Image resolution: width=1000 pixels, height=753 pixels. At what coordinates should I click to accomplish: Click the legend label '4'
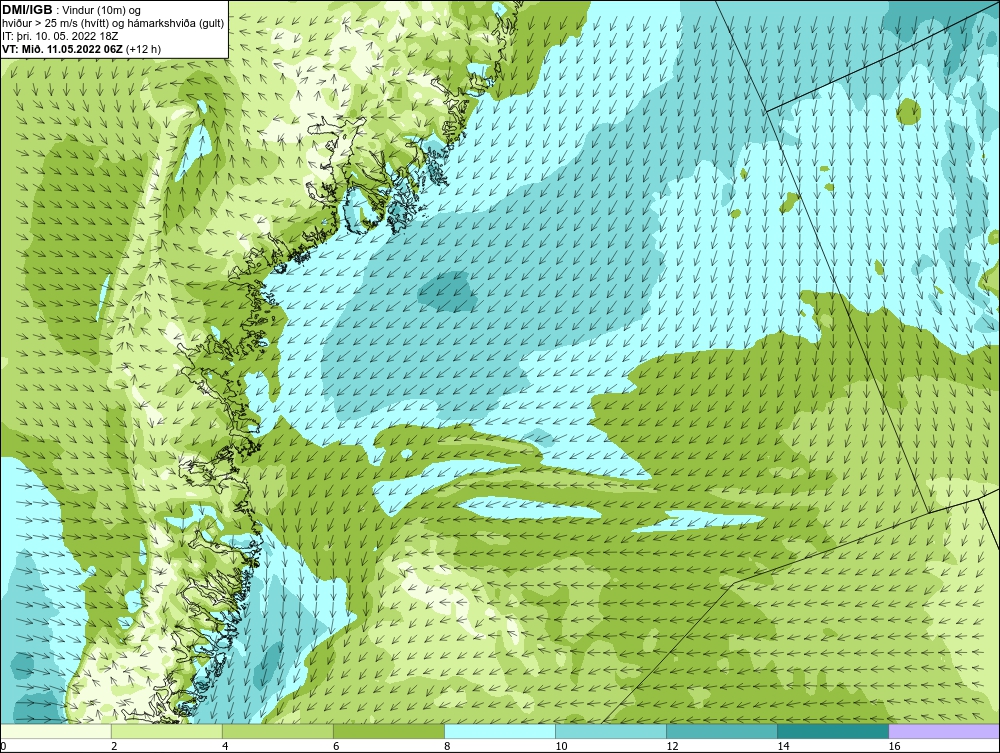(225, 746)
